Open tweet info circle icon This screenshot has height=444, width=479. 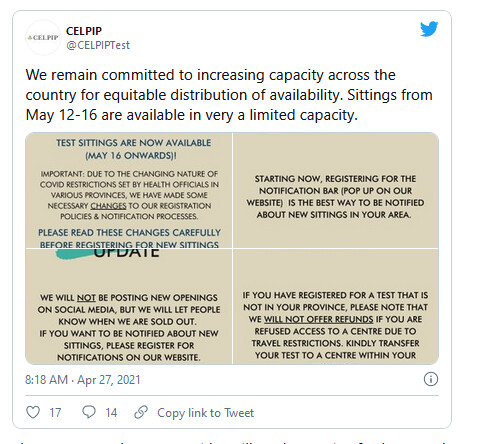(431, 379)
